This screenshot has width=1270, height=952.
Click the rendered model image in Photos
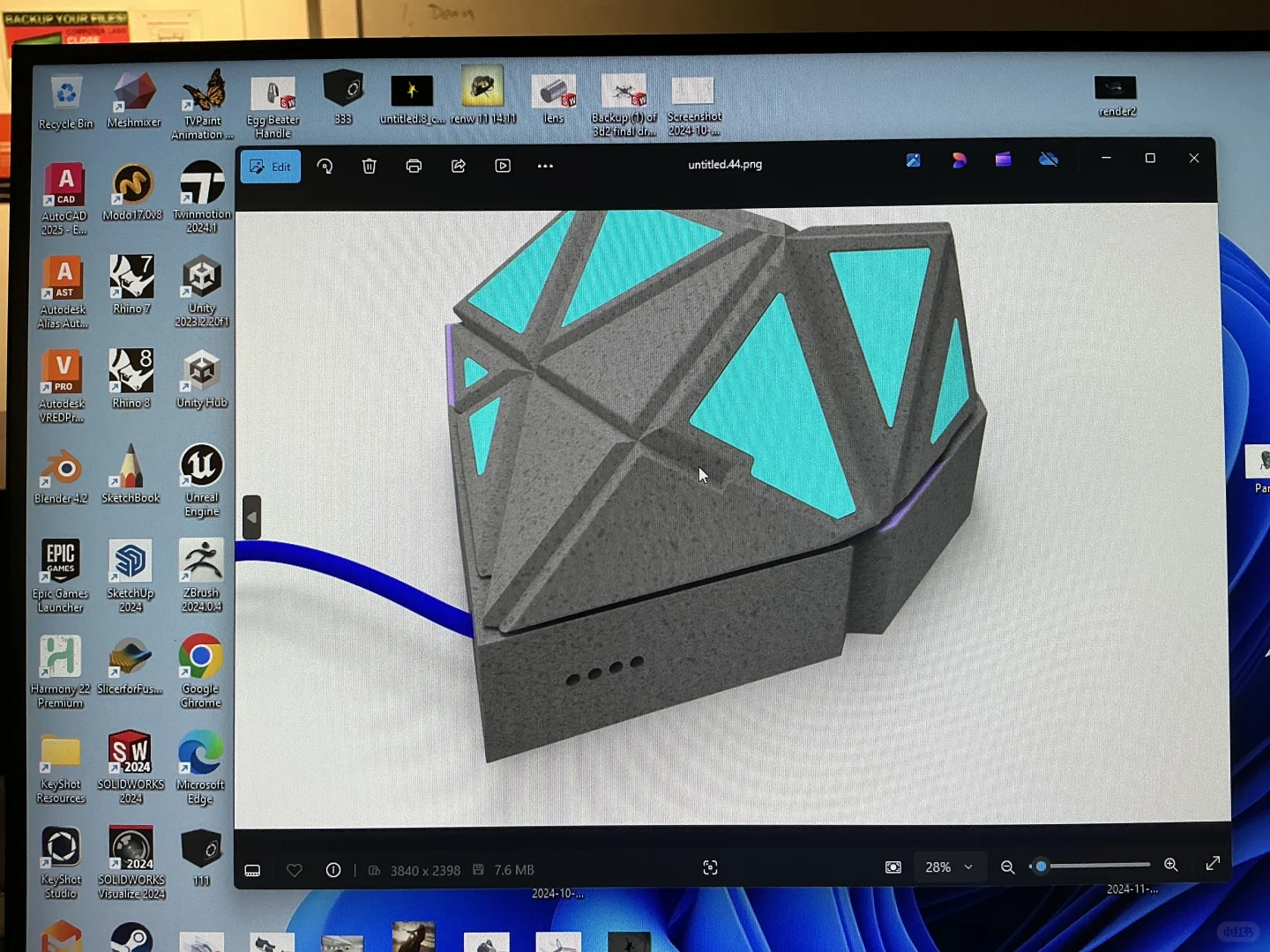(731, 517)
